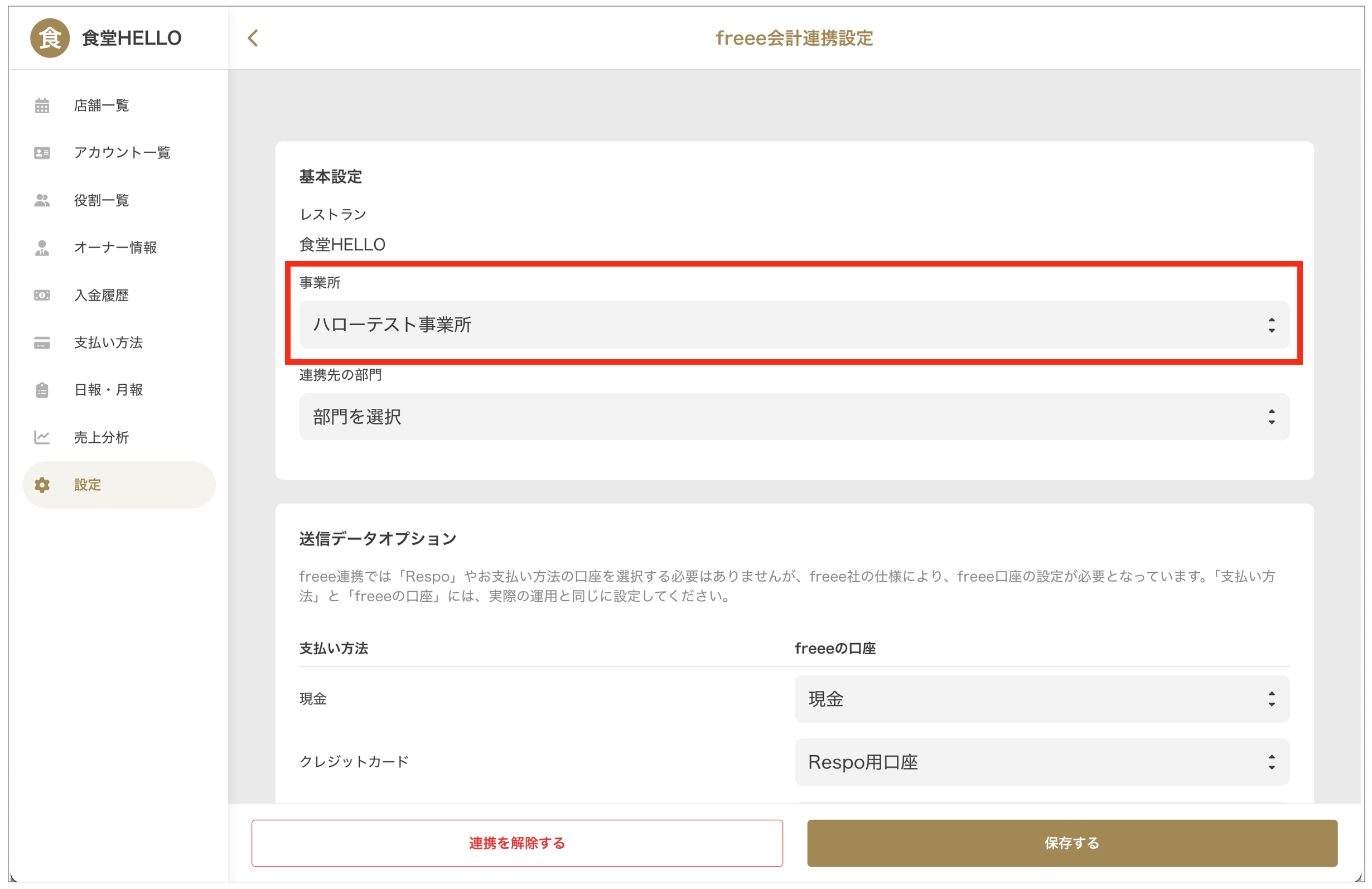The height and width of the screenshot is (889, 1372).
Task: Click the 連携を解除する button
Action: tap(517, 843)
